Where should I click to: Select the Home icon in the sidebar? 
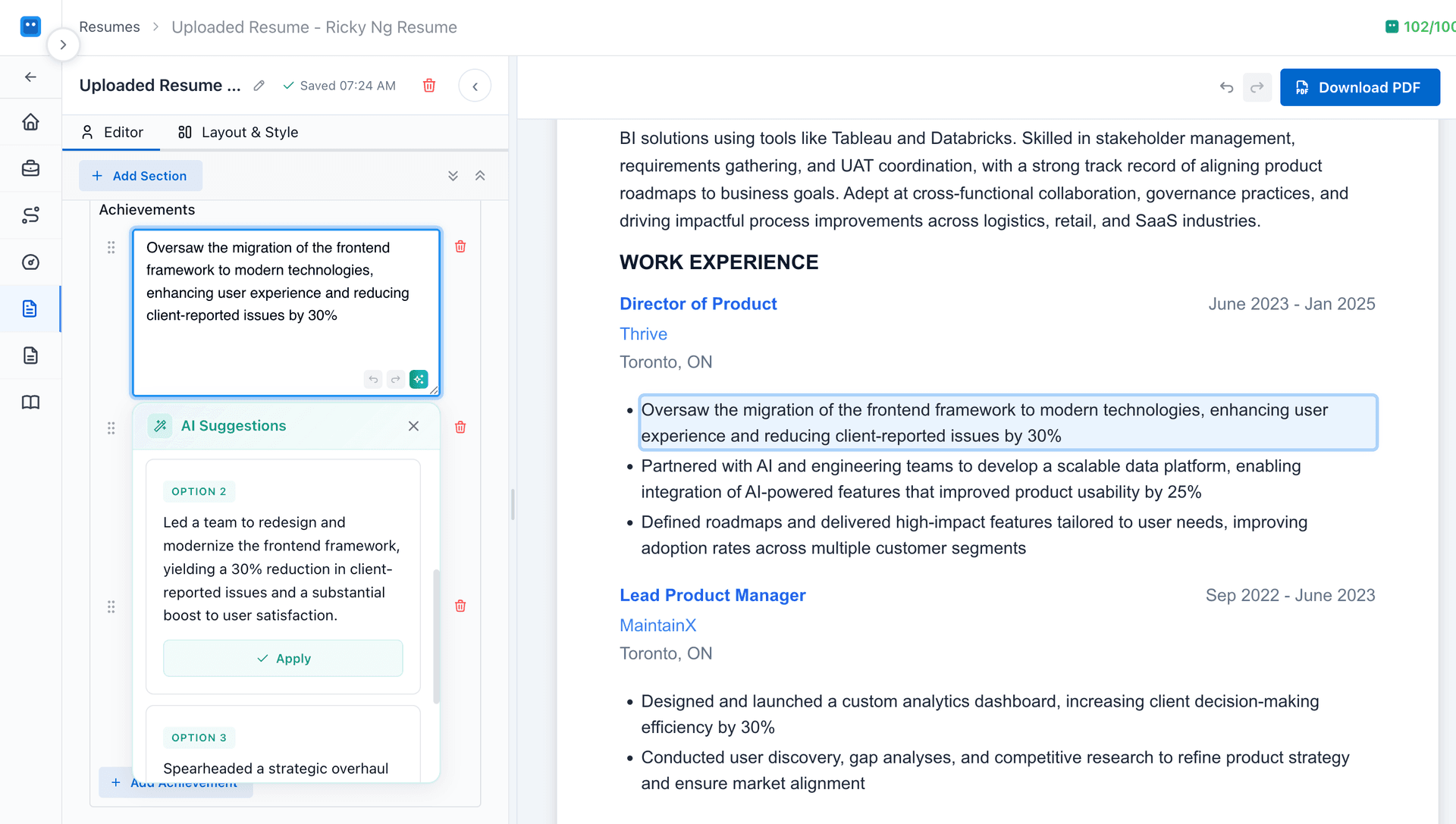pos(30,121)
